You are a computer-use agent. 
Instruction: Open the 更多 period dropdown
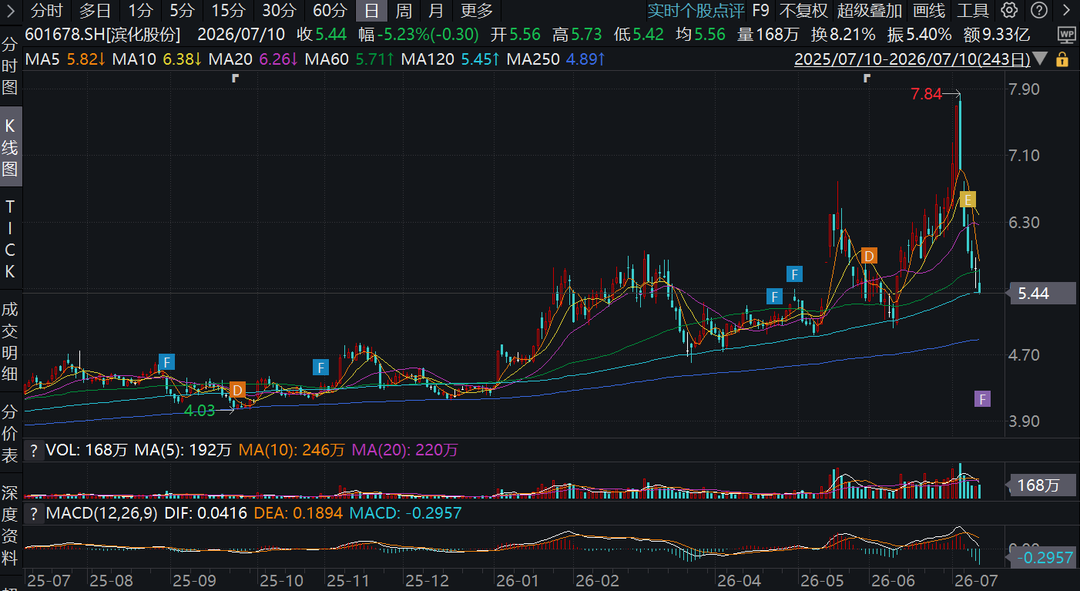tap(477, 10)
